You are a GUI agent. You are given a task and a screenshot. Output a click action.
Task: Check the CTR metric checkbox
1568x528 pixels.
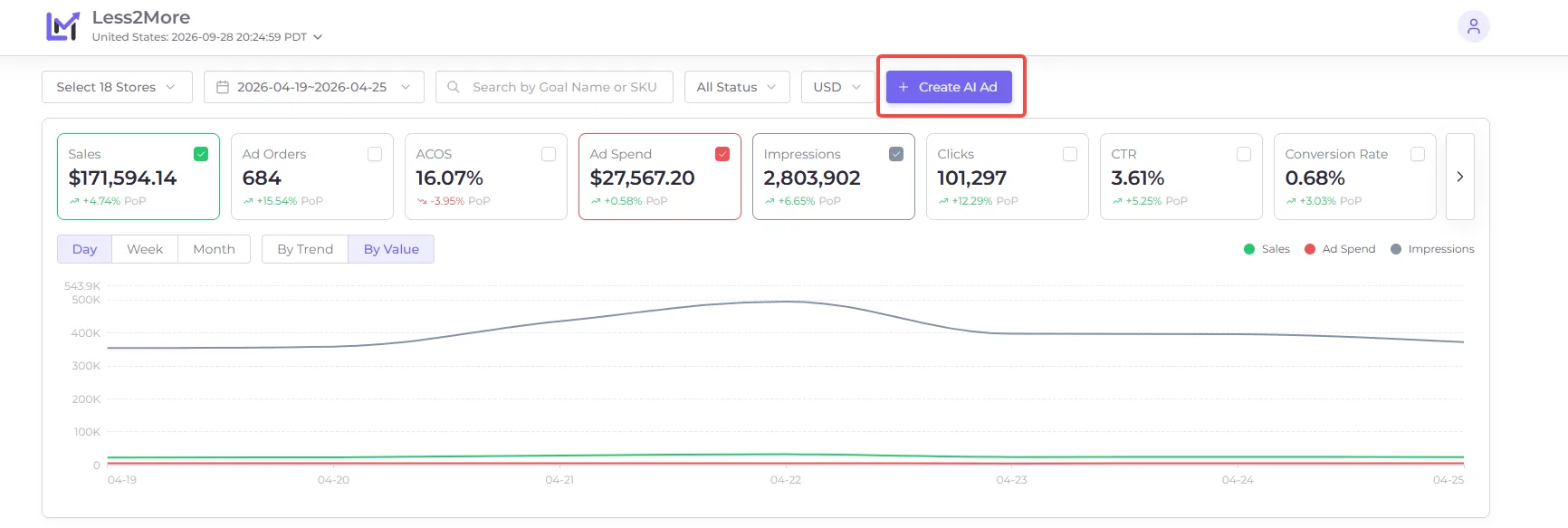point(1244,154)
